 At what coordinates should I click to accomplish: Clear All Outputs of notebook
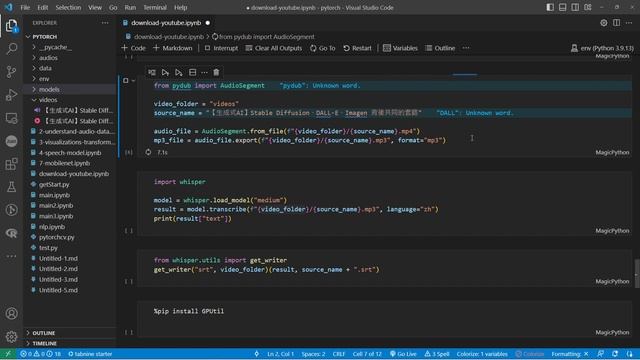(273, 48)
